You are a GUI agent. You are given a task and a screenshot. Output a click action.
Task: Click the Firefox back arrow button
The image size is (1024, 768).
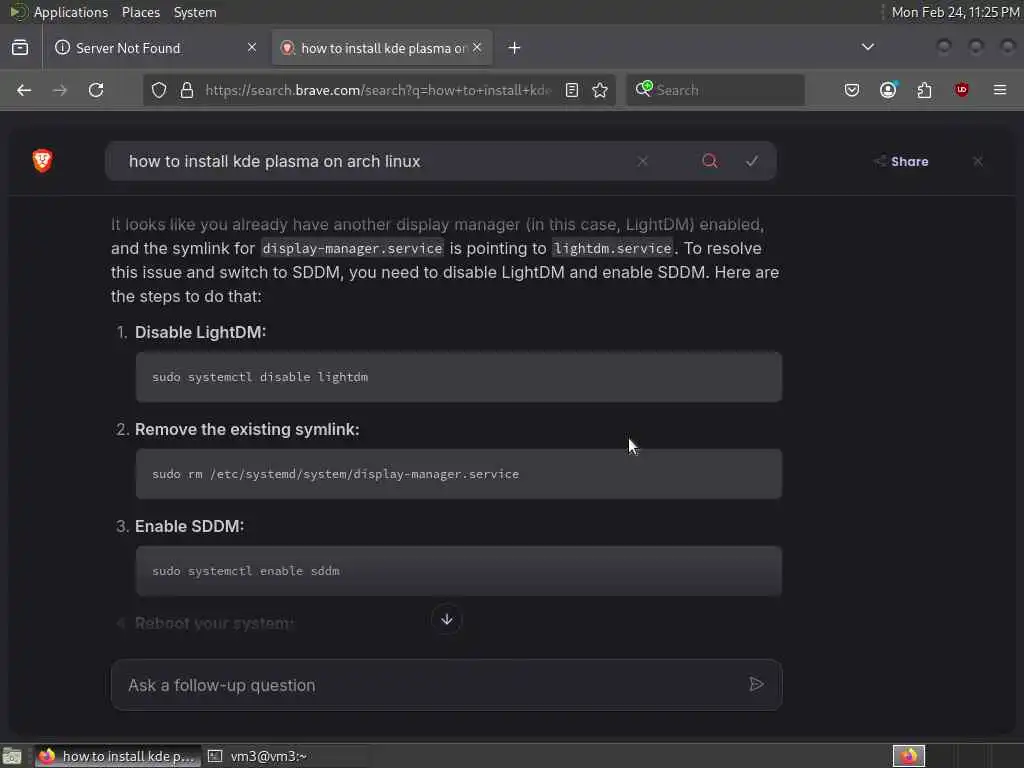(24, 90)
